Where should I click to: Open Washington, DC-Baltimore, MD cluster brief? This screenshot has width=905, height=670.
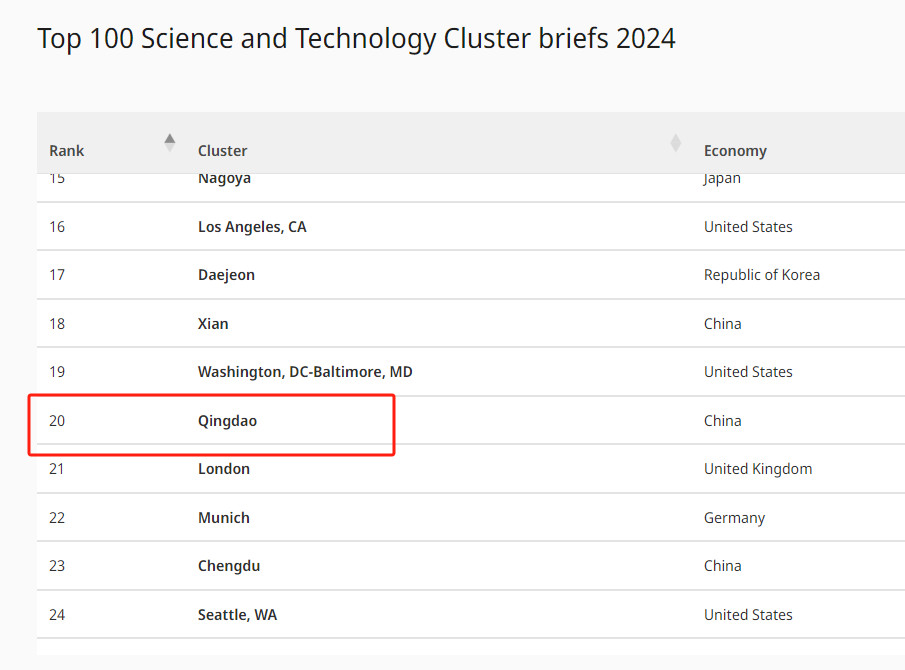(305, 372)
